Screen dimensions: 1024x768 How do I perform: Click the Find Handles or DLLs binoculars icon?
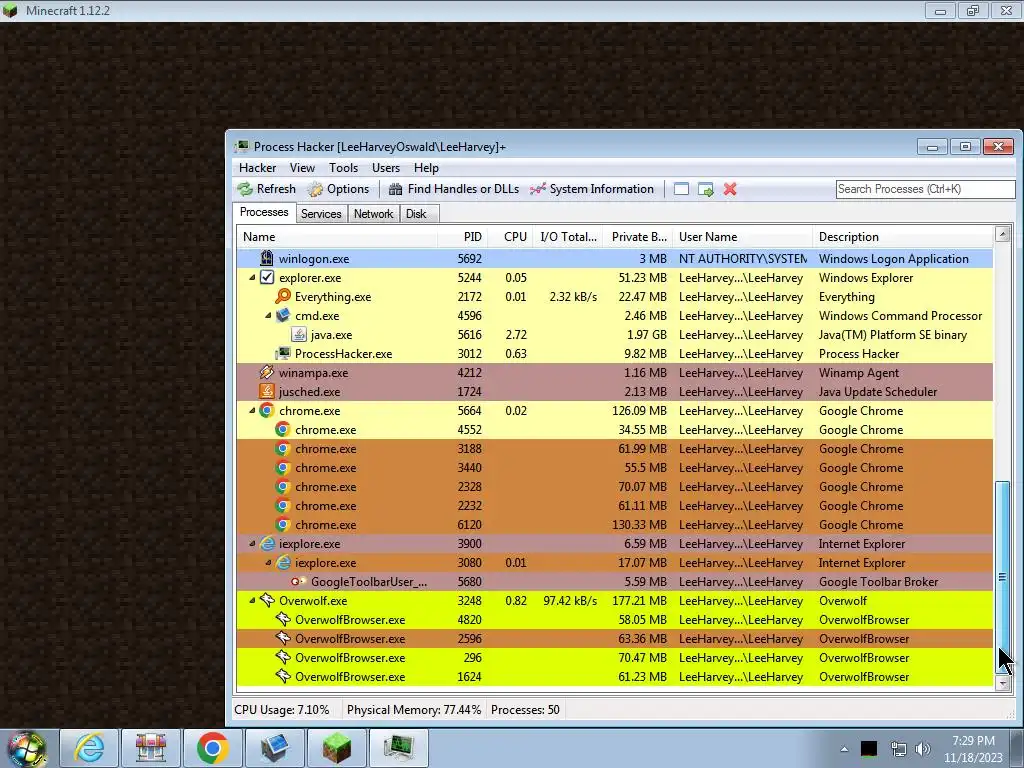pyautogui.click(x=395, y=189)
